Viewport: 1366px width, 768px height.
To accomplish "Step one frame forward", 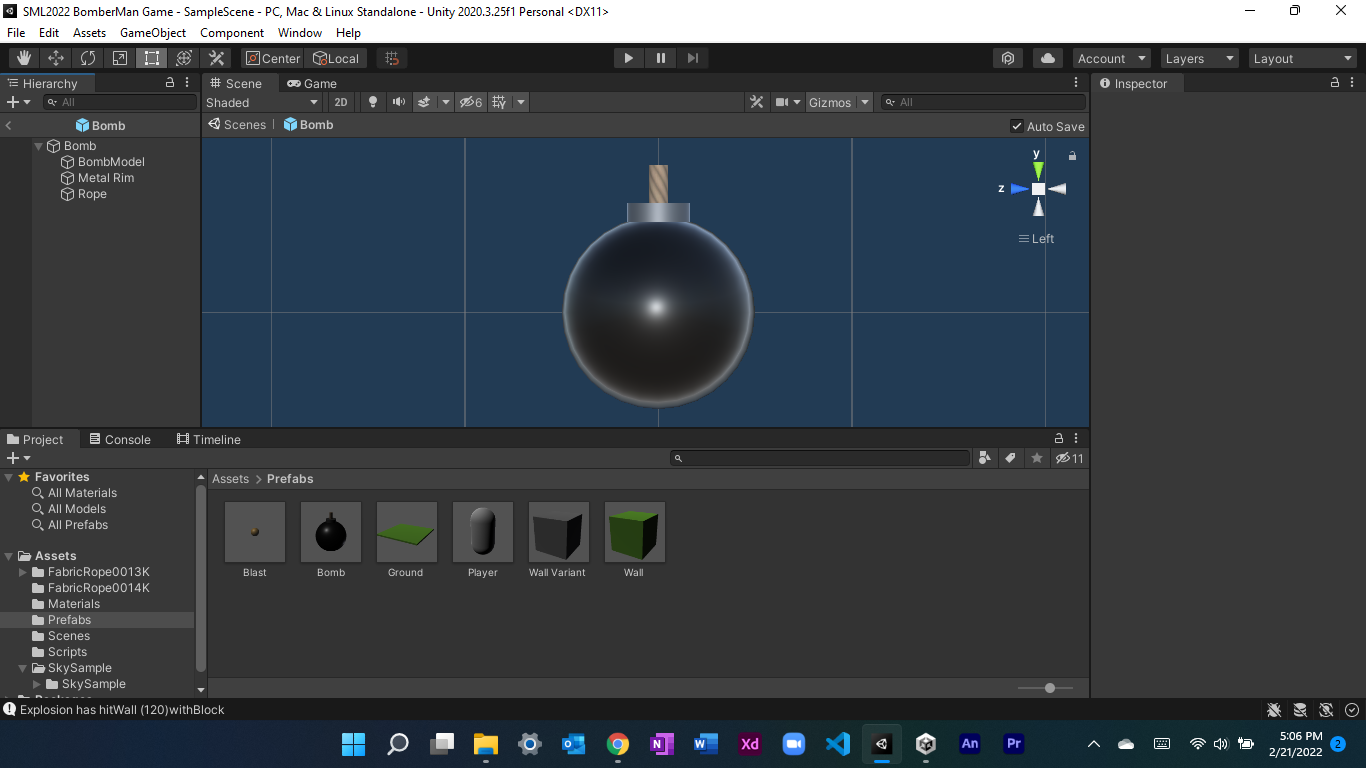I will pyautogui.click(x=693, y=58).
